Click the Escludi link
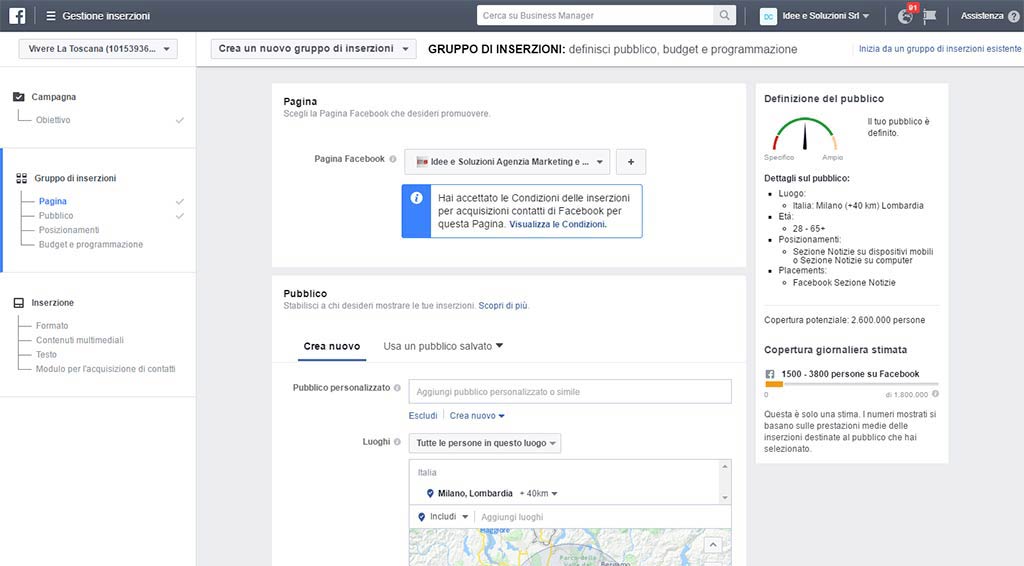This screenshot has width=1024, height=566. pos(423,416)
